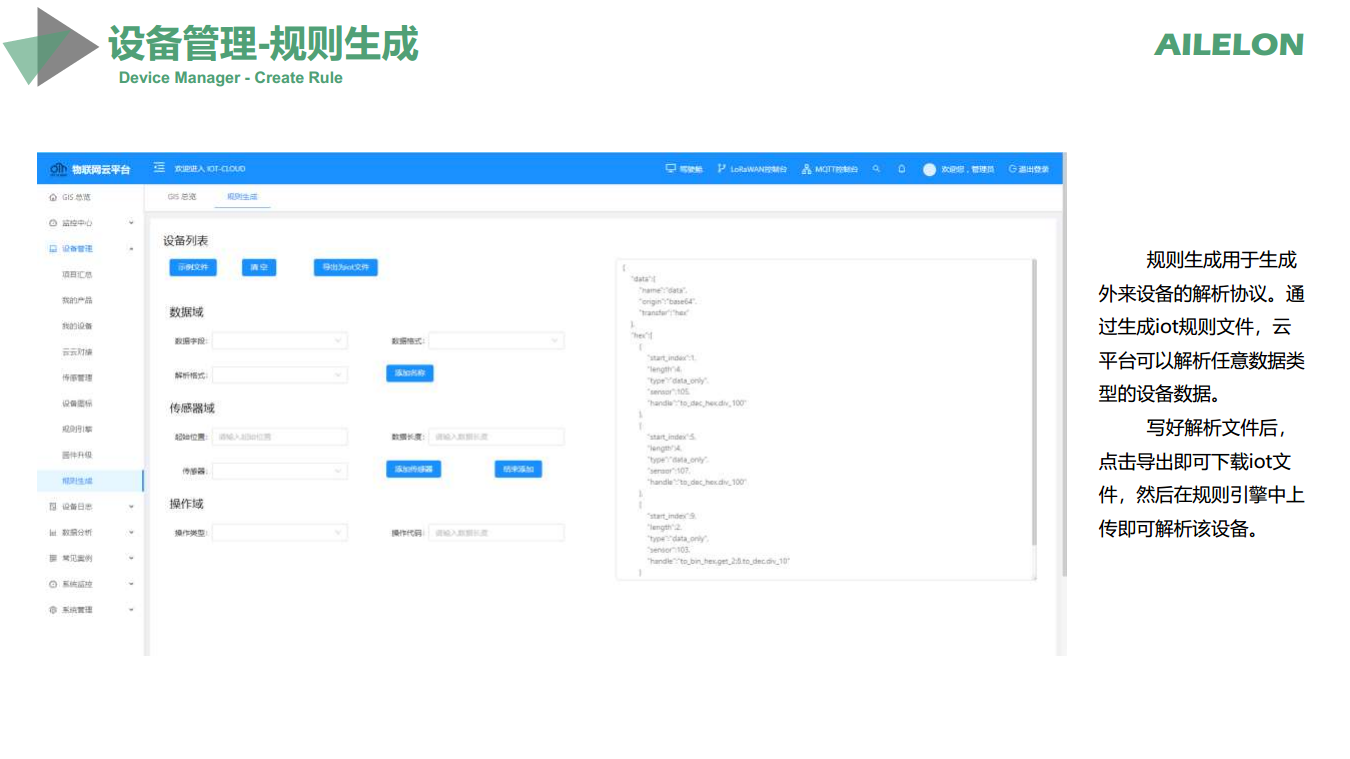Open the 传感器 dropdown
The image size is (1350, 759).
(280, 470)
